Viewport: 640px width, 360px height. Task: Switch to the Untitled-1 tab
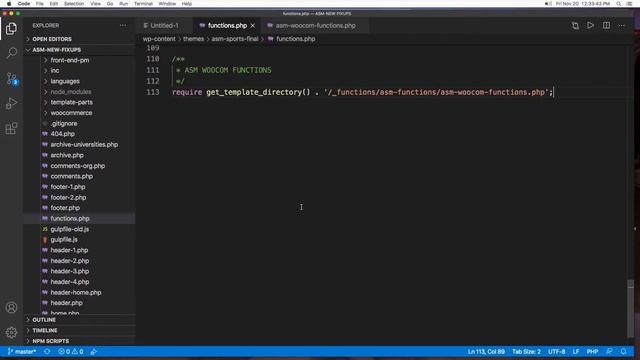coord(164,25)
